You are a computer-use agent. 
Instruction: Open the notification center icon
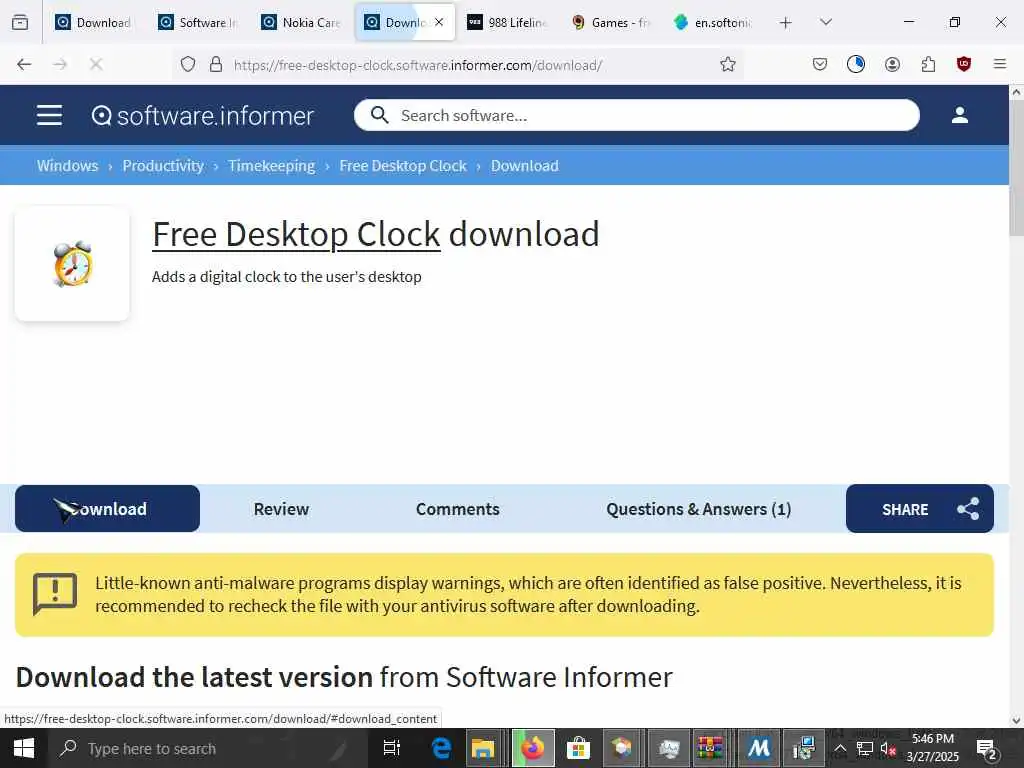(x=985, y=749)
